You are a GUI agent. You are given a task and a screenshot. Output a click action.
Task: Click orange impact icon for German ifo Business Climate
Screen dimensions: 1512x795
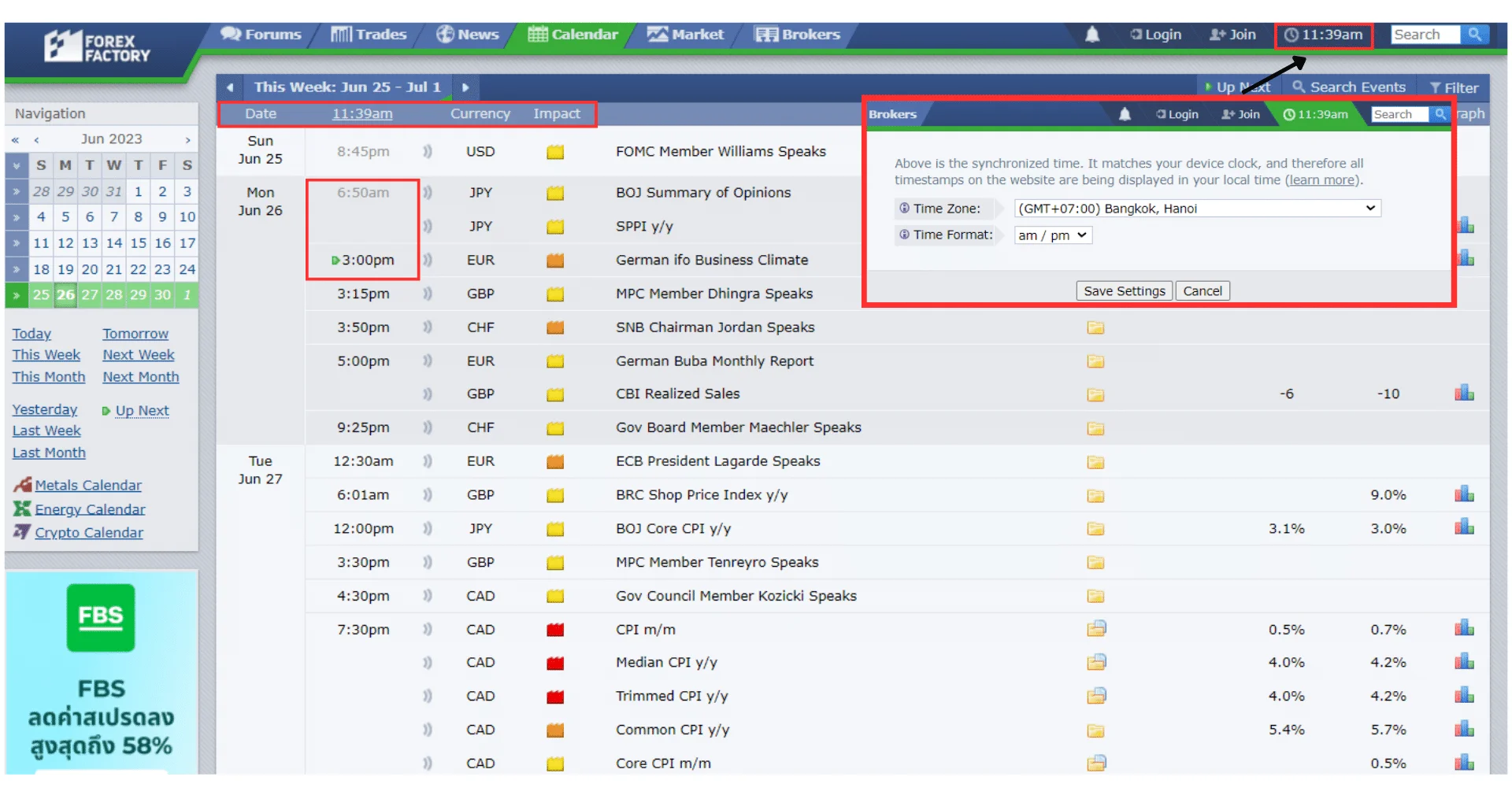pos(555,260)
